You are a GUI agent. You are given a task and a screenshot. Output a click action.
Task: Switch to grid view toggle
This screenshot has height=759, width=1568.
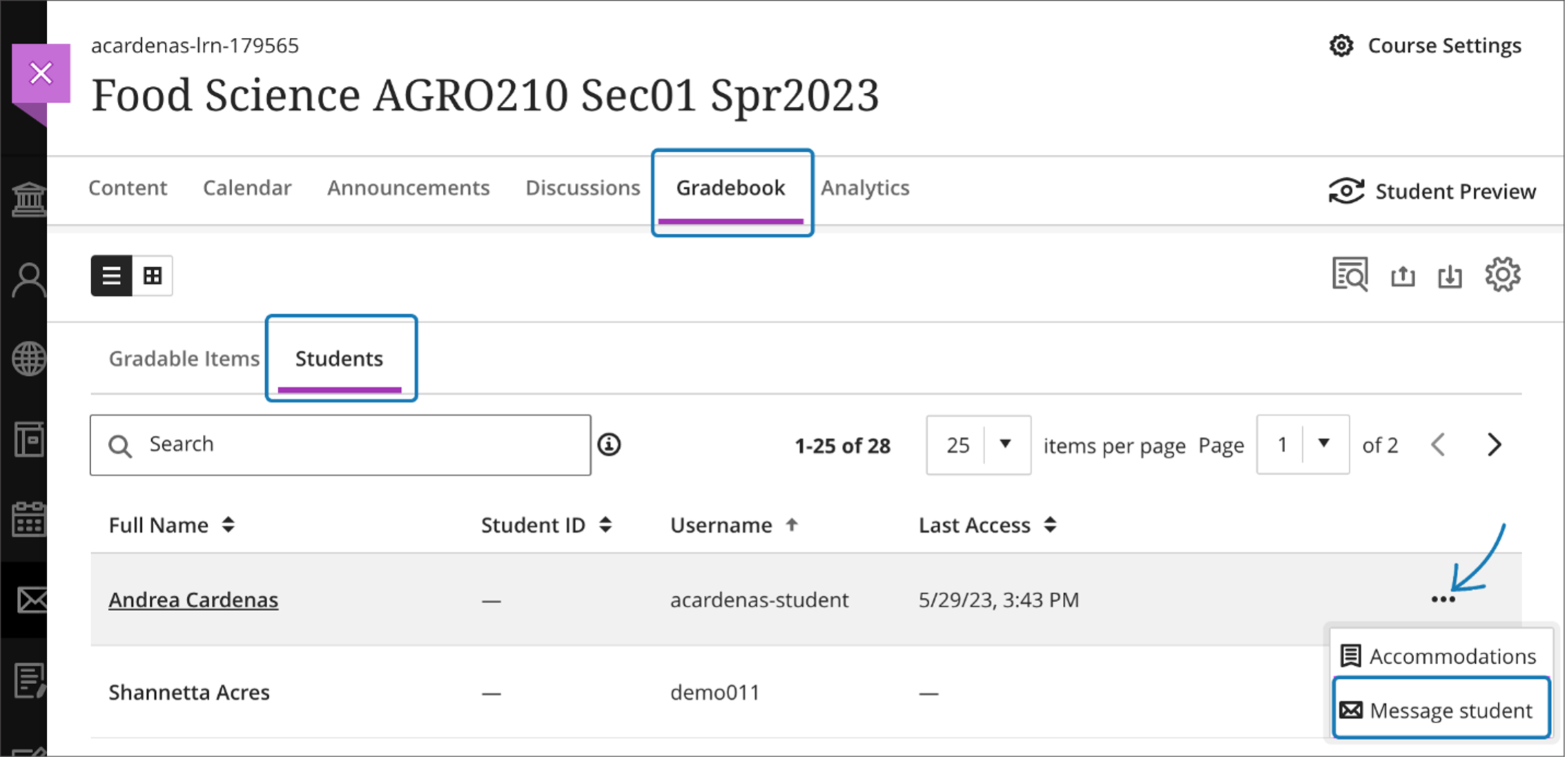click(152, 276)
